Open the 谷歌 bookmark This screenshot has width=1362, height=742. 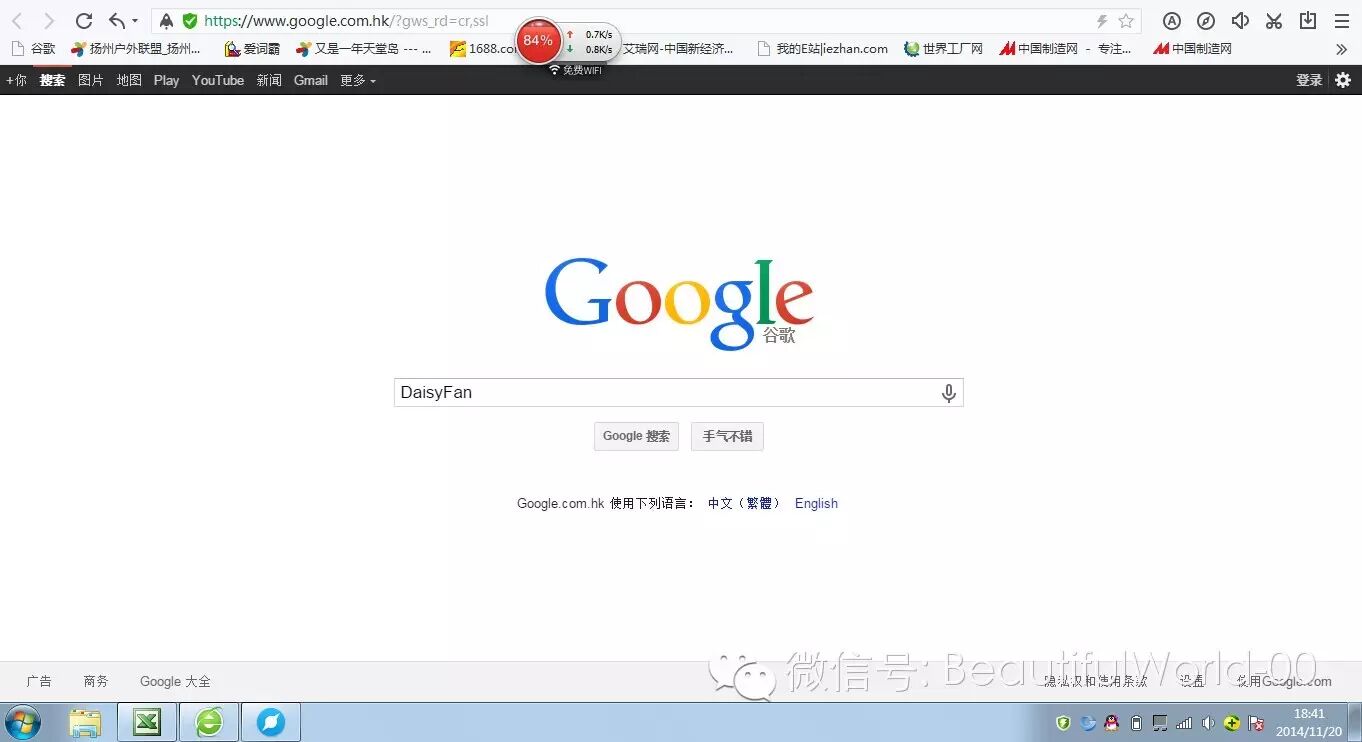[x=33, y=48]
